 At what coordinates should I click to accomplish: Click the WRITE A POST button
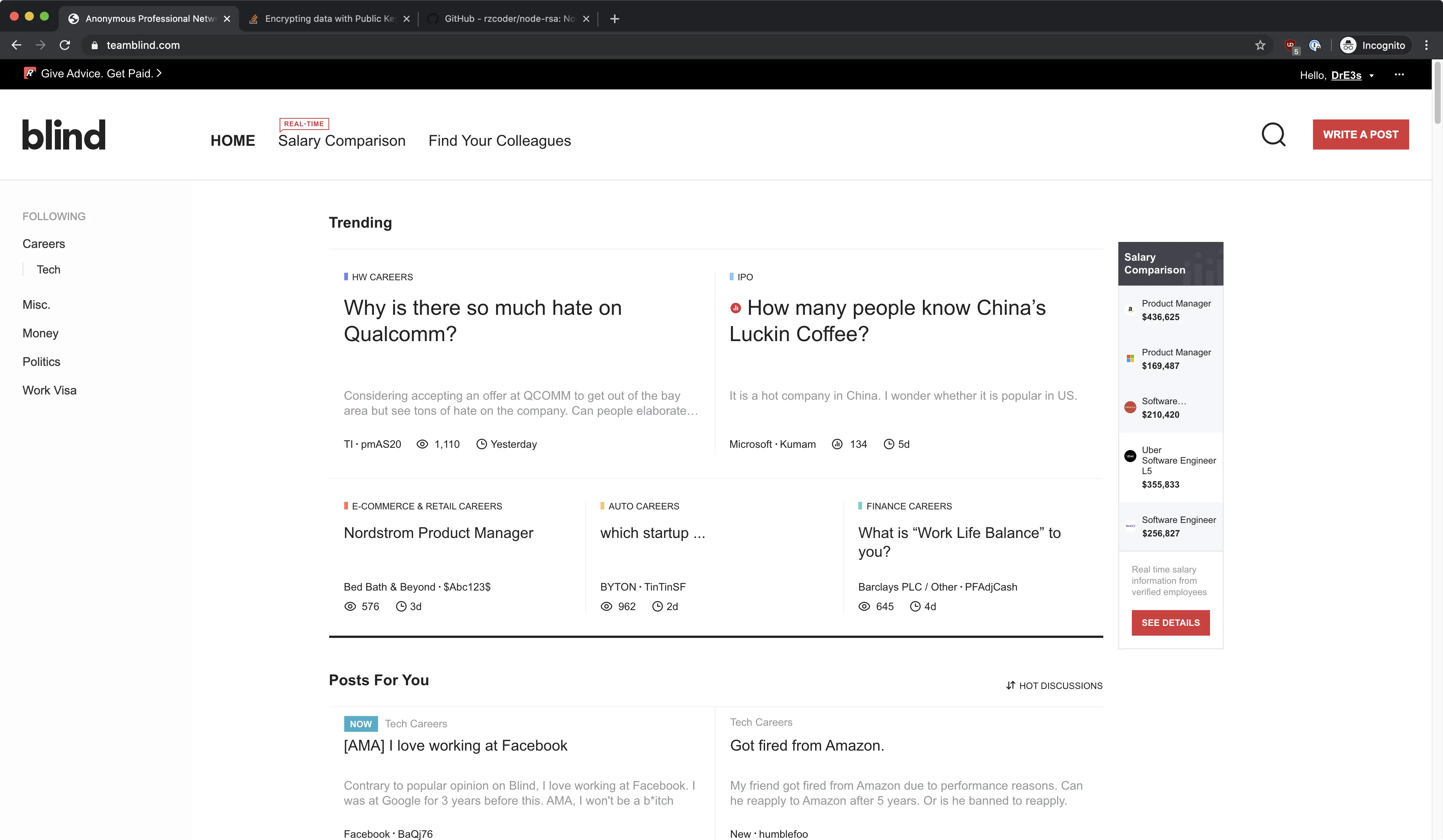[x=1360, y=134]
